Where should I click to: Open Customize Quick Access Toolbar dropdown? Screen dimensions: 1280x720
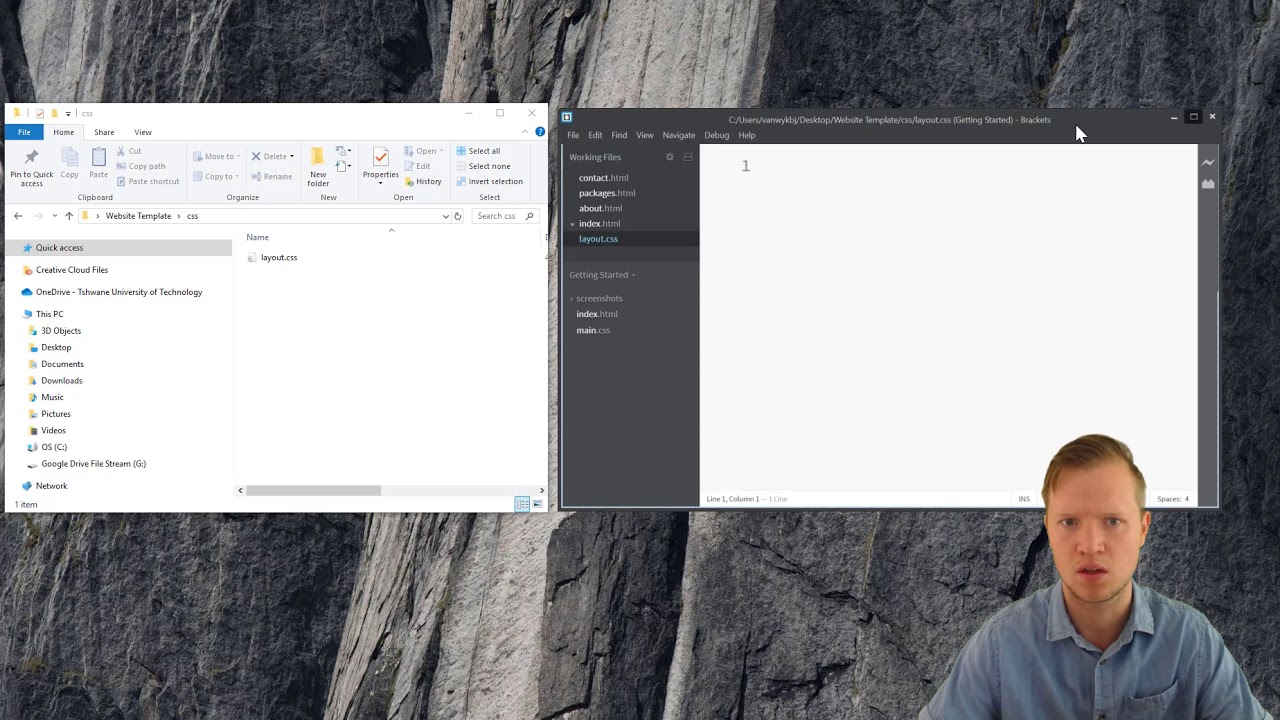click(x=68, y=113)
